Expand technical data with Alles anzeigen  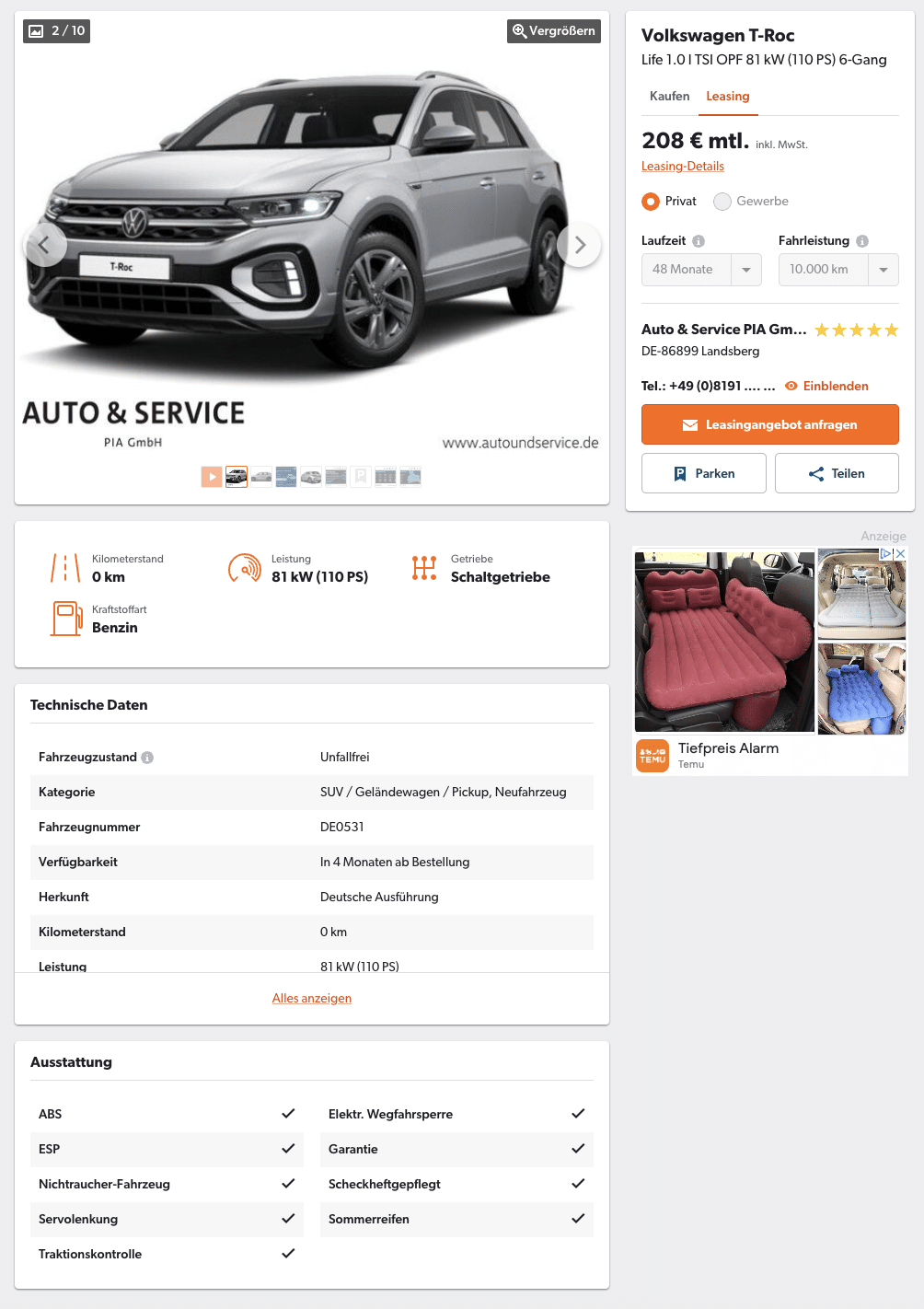coord(312,998)
